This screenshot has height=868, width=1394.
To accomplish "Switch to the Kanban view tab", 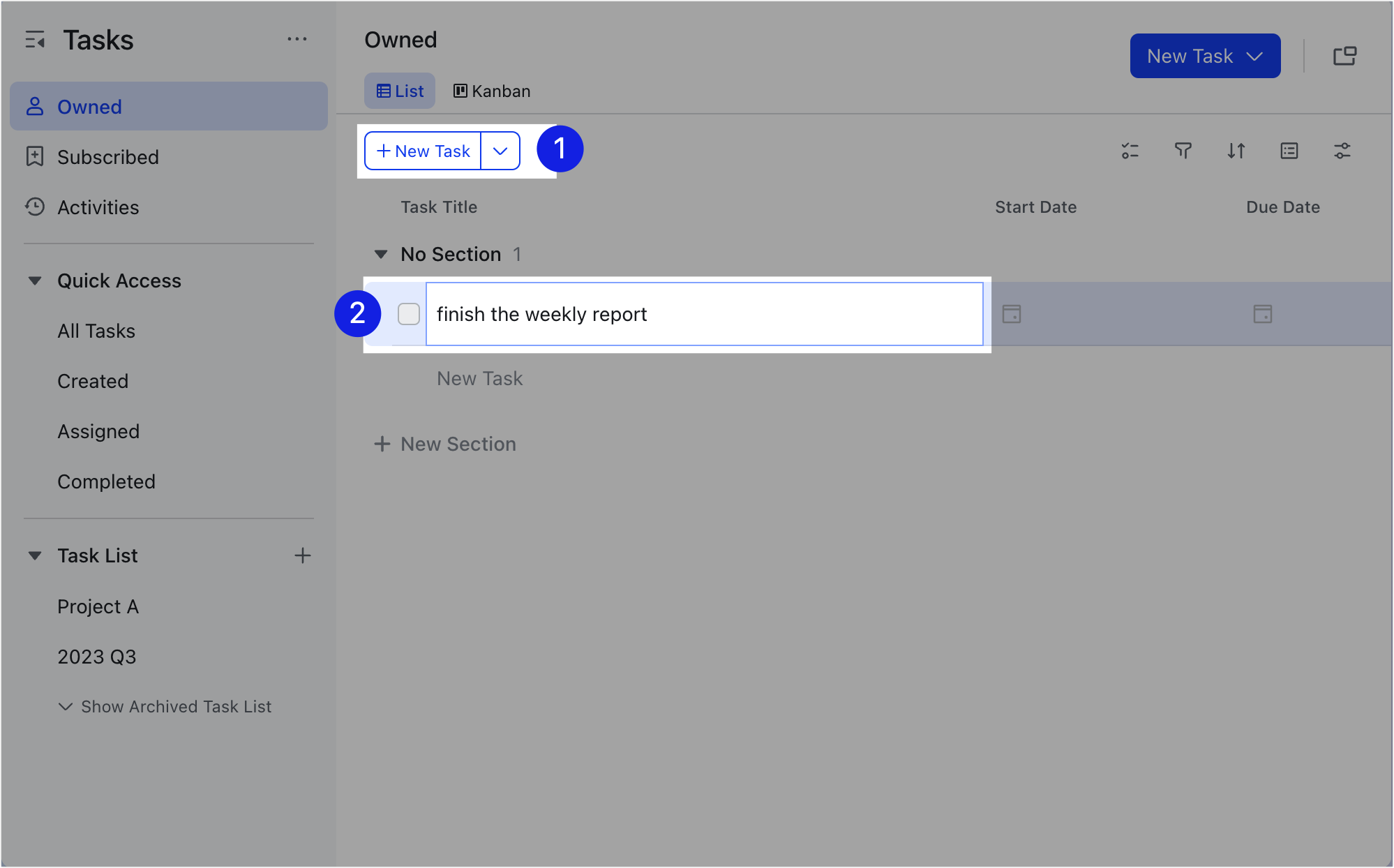I will (x=491, y=91).
